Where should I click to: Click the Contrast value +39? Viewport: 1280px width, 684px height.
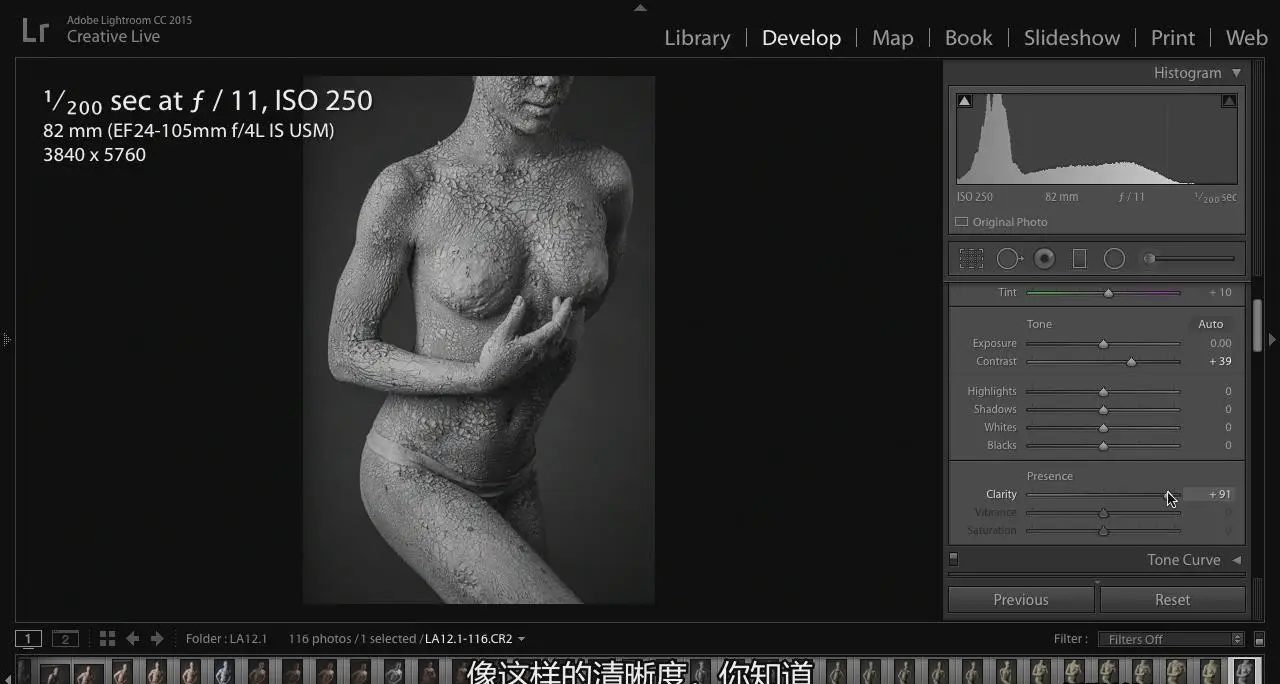point(1219,361)
